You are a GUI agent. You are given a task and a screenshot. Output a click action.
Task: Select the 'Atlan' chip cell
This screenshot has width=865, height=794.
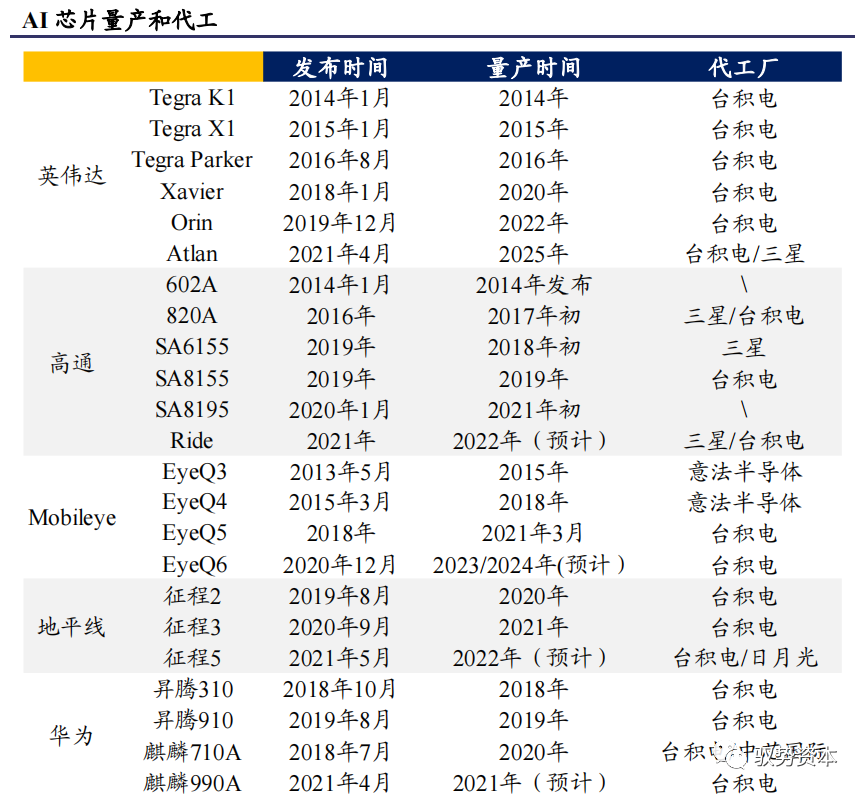(x=192, y=254)
